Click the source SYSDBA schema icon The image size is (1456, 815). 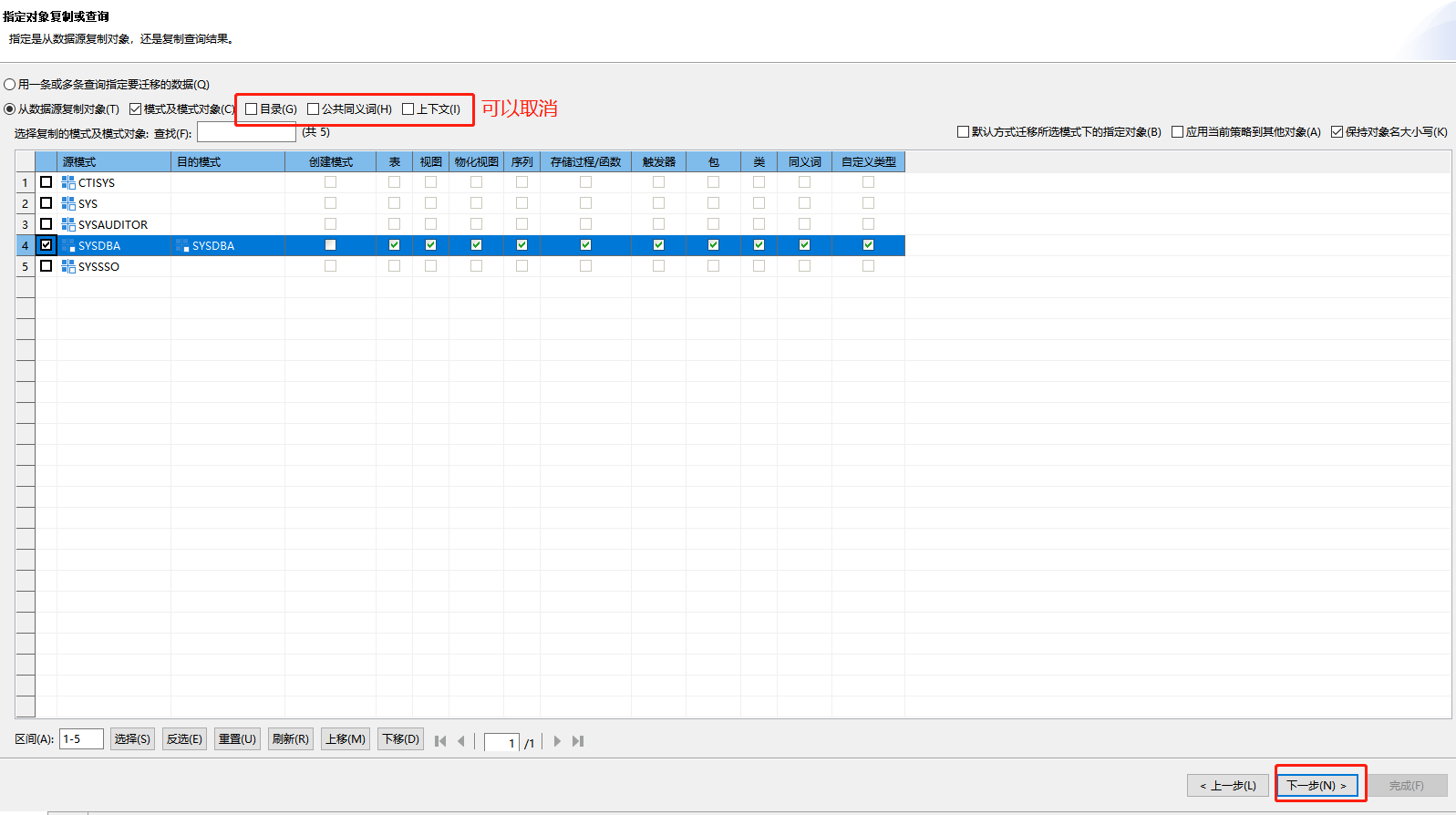[68, 245]
